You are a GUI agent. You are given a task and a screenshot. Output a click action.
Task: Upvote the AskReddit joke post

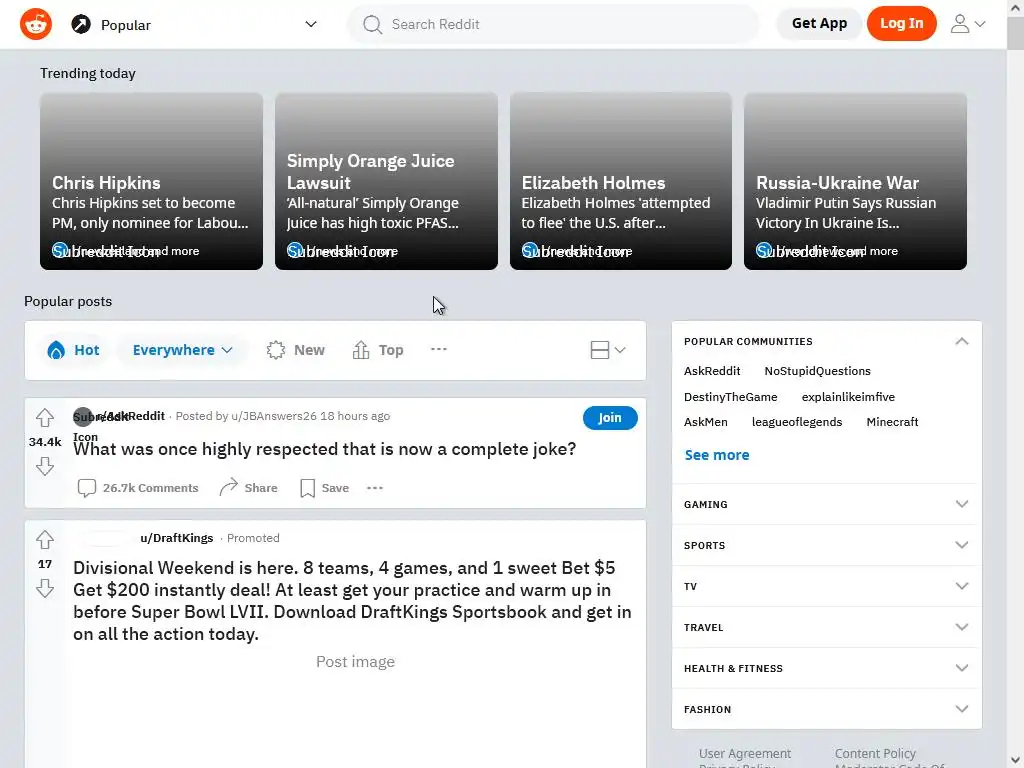[x=44, y=417]
